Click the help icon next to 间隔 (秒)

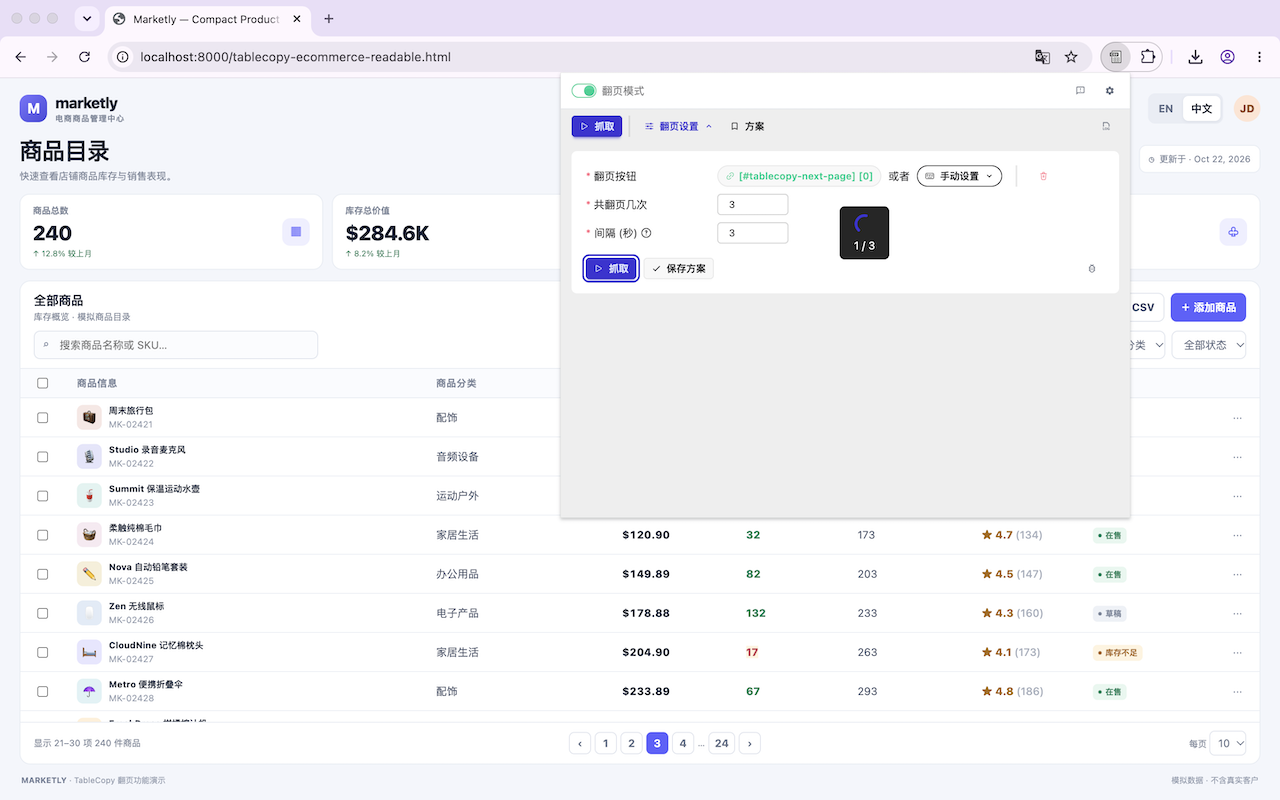[646, 233]
